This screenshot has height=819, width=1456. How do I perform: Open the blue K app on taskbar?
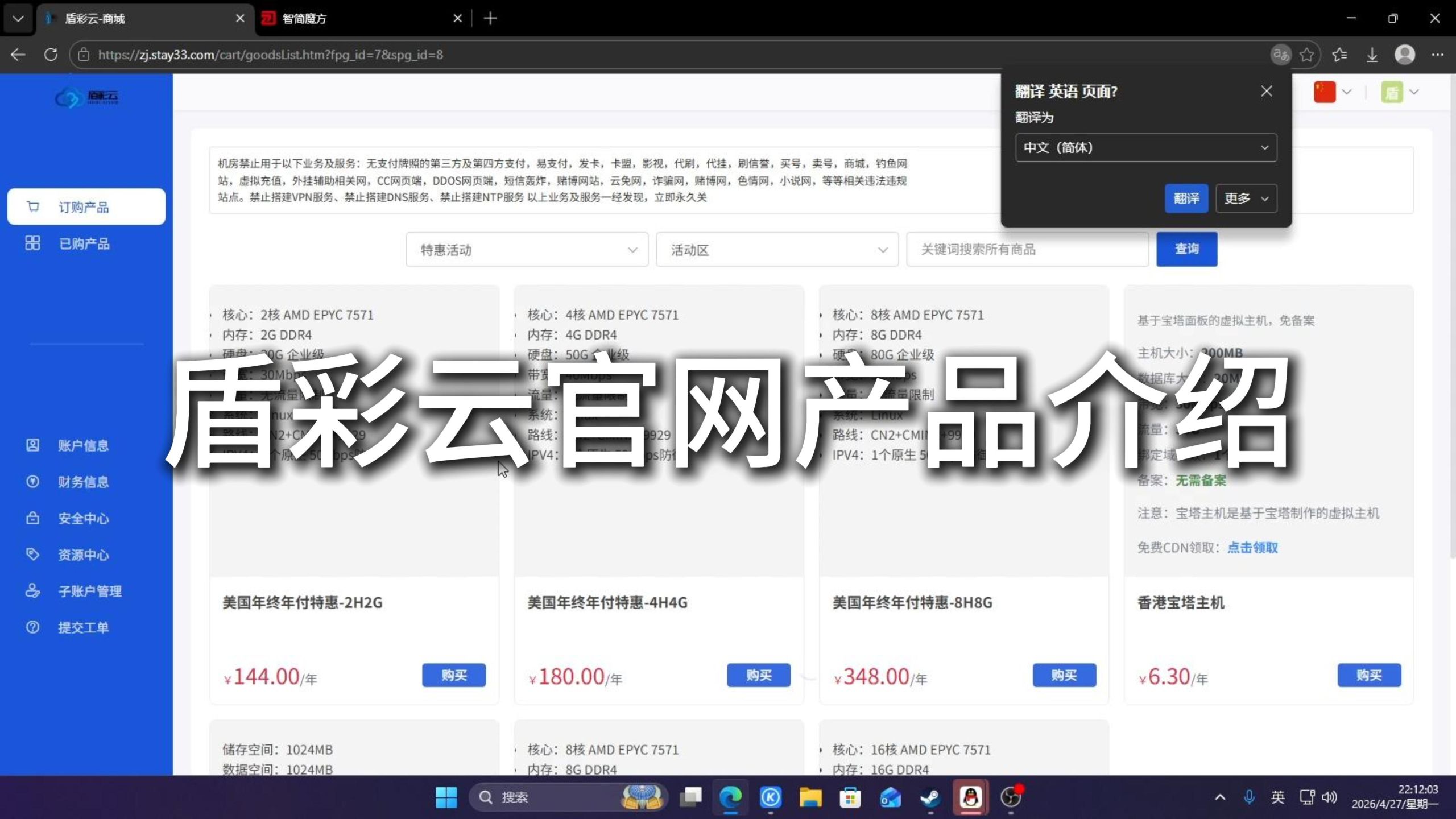pos(771,797)
